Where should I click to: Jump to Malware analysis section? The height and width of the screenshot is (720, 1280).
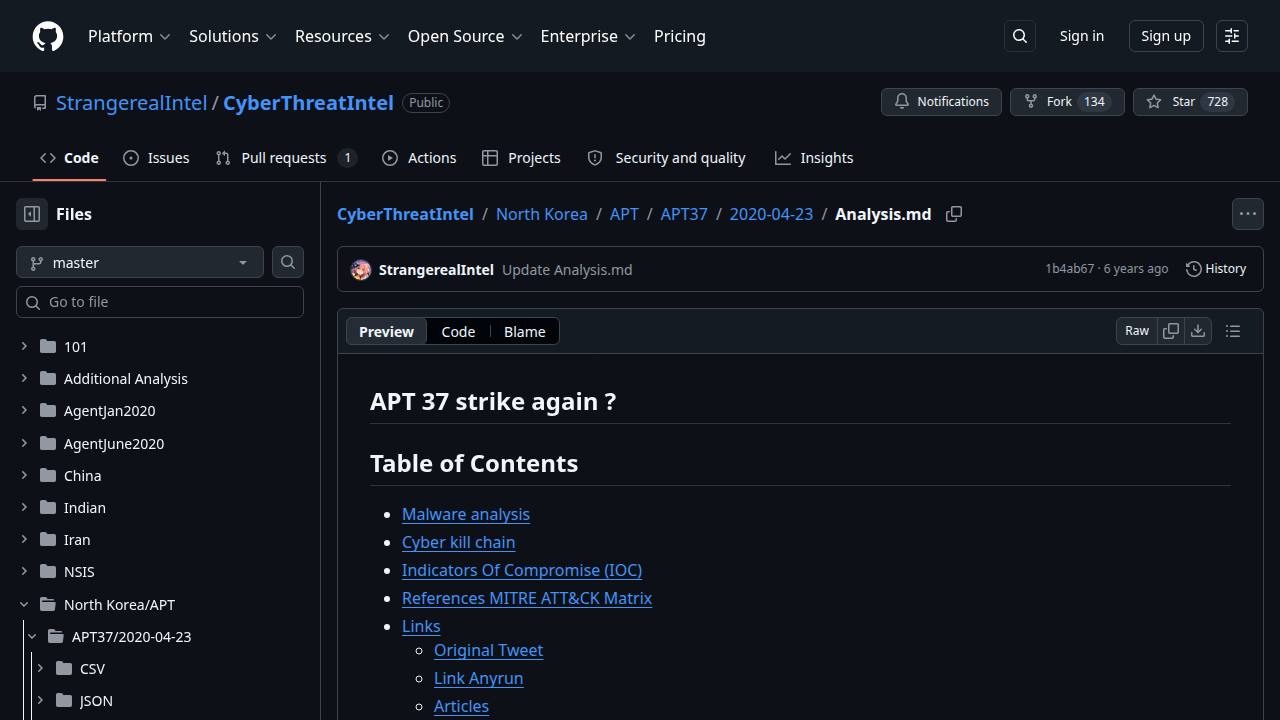point(466,514)
